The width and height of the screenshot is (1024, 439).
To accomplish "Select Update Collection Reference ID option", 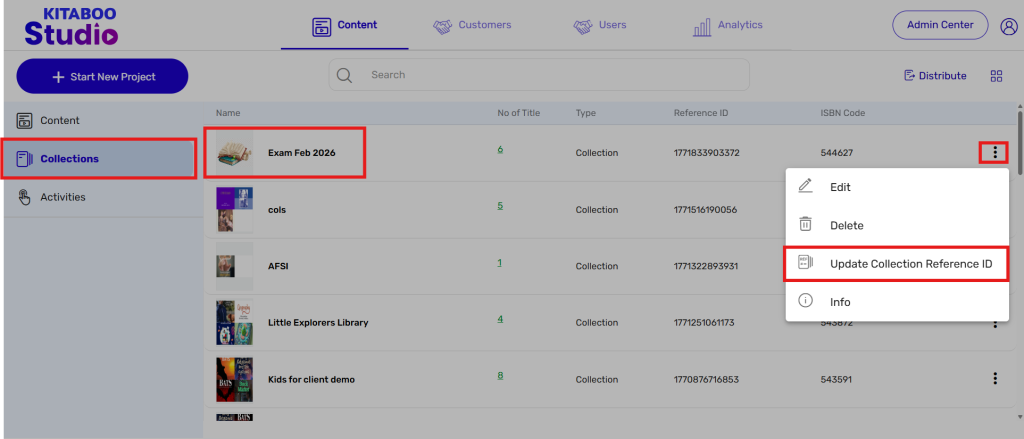I will click(x=910, y=264).
